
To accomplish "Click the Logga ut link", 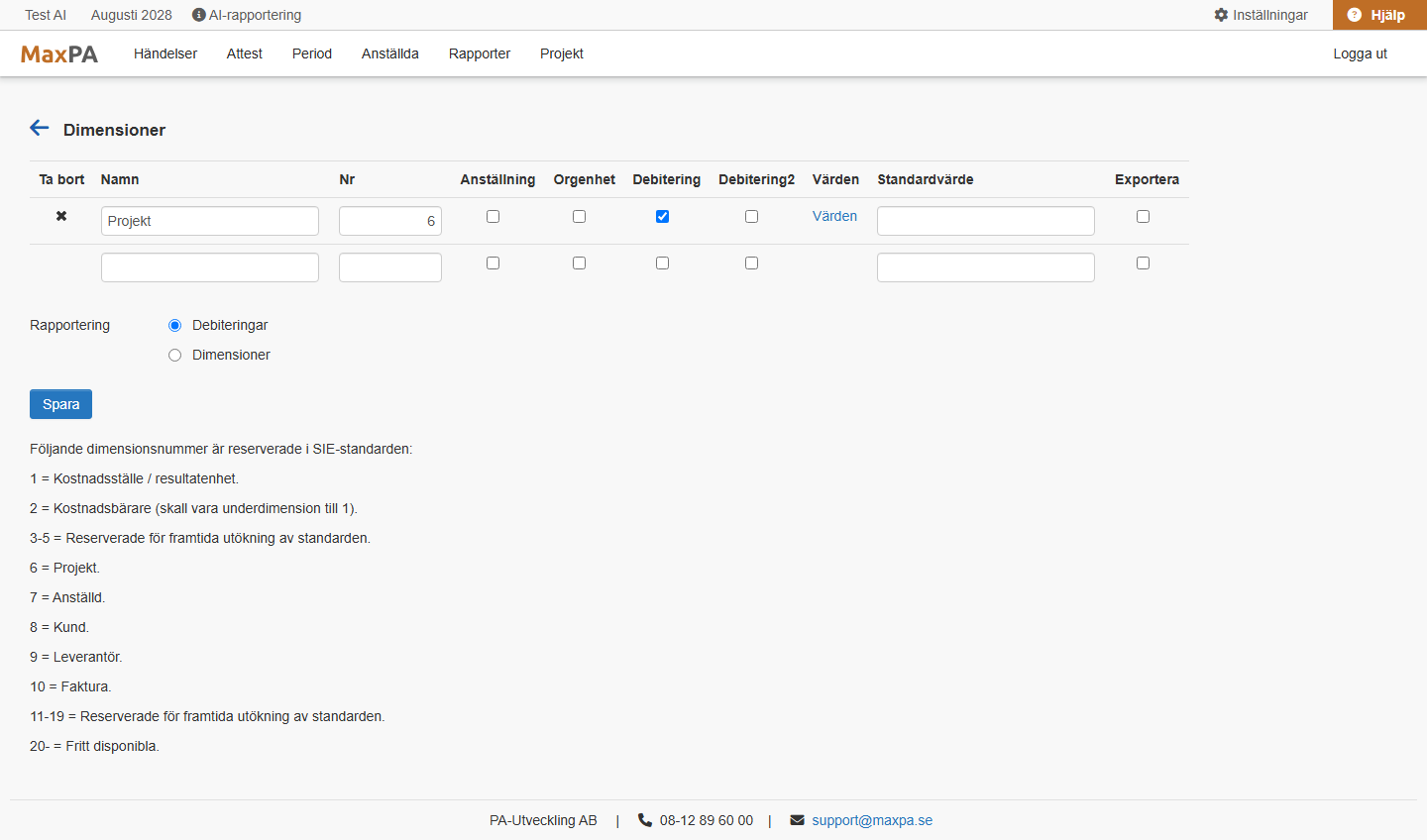I will (1360, 53).
